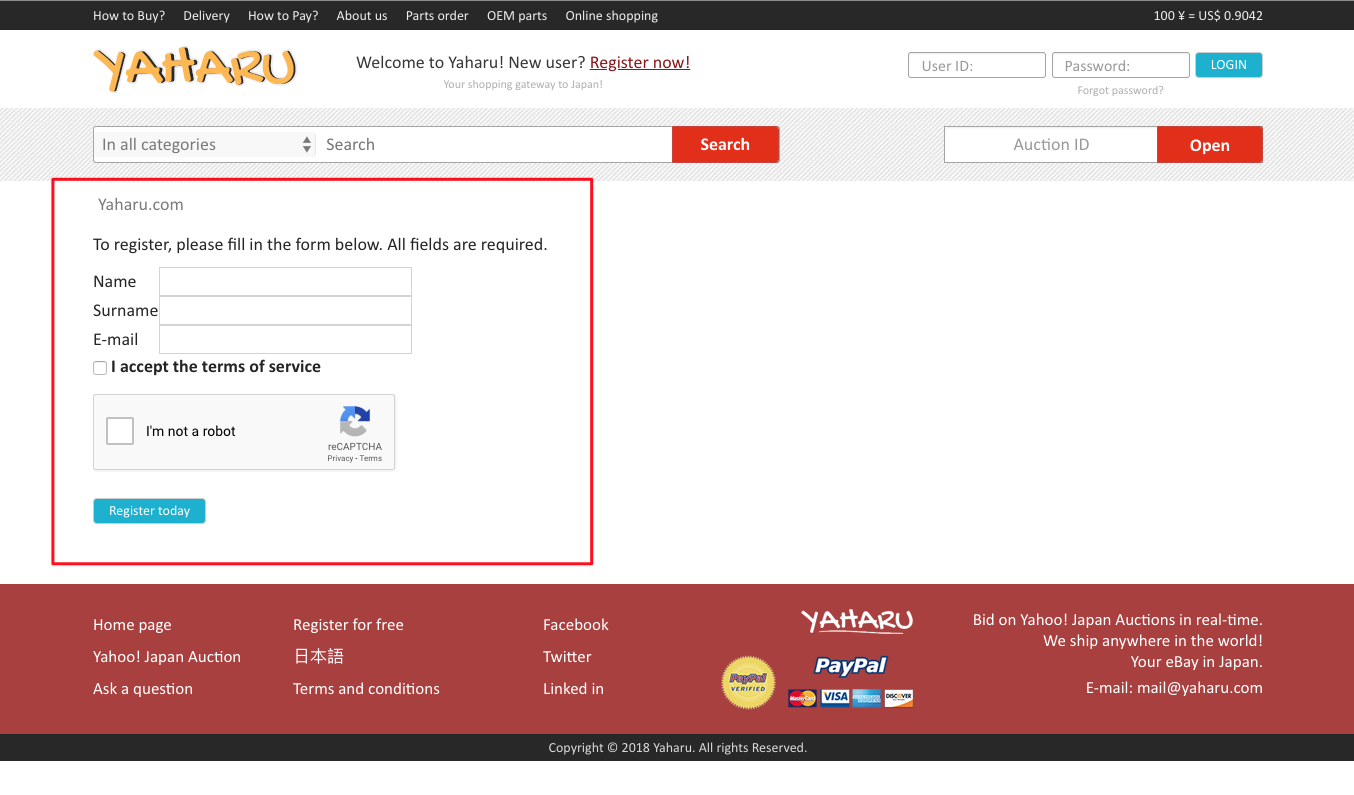Image resolution: width=1354 pixels, height=795 pixels.
Task: Click the red Search button
Action: 725,144
